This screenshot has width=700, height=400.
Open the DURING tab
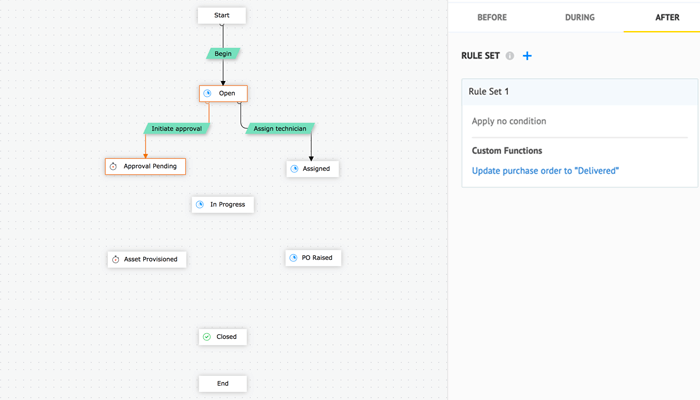click(579, 17)
